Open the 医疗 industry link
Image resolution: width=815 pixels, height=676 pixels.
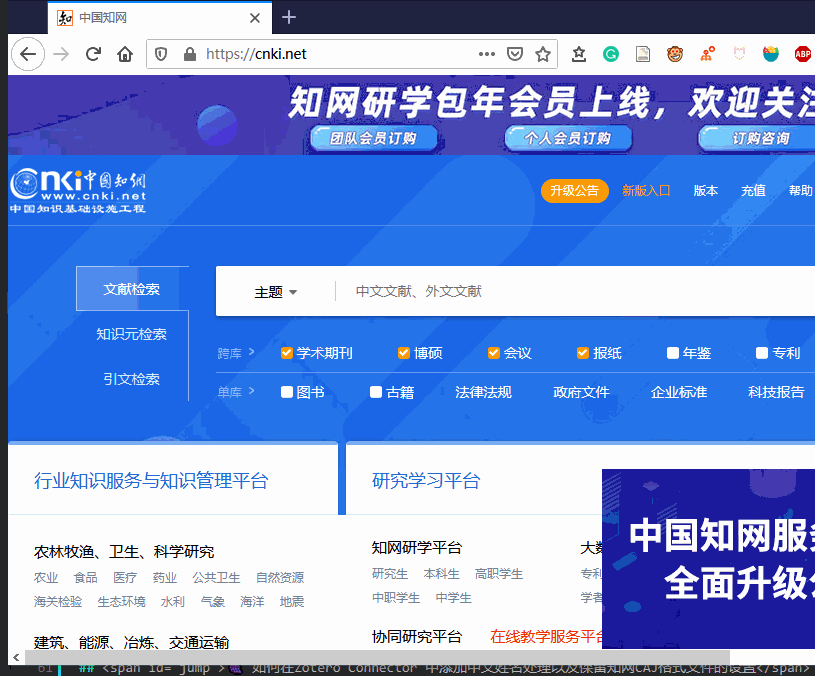[x=125, y=577]
